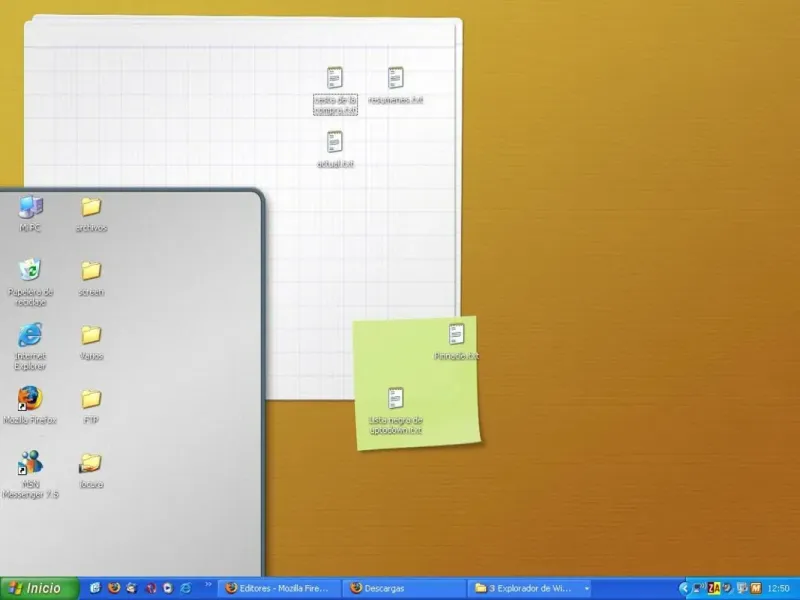Open the Explorador de Windows group dropdown arrow
The image size is (800, 600).
587,588
